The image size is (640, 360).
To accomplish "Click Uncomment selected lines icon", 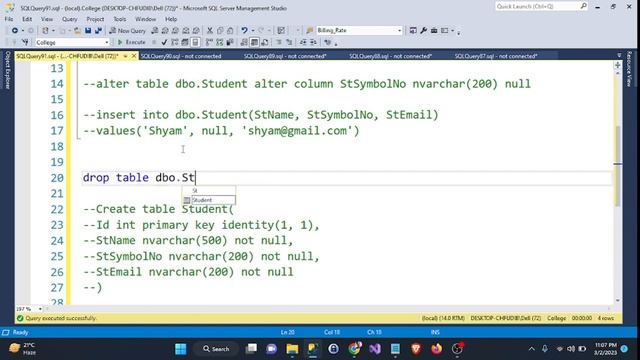I will tap(289, 42).
